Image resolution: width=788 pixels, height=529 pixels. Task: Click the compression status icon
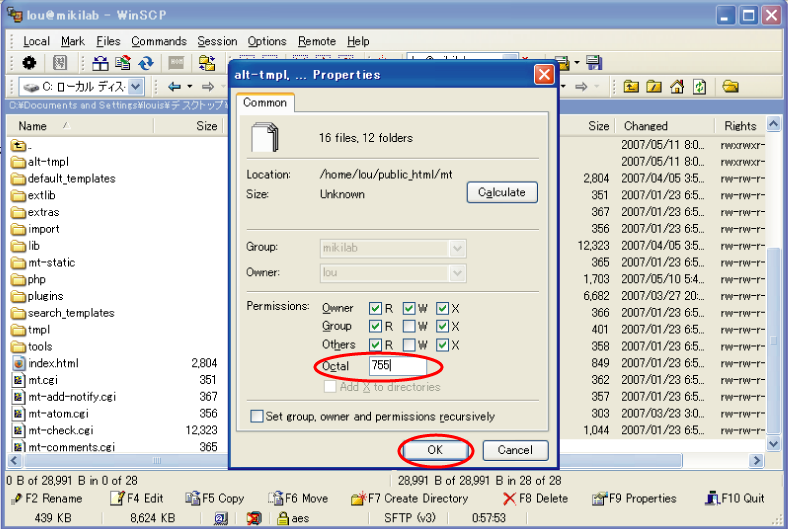click(x=254, y=518)
